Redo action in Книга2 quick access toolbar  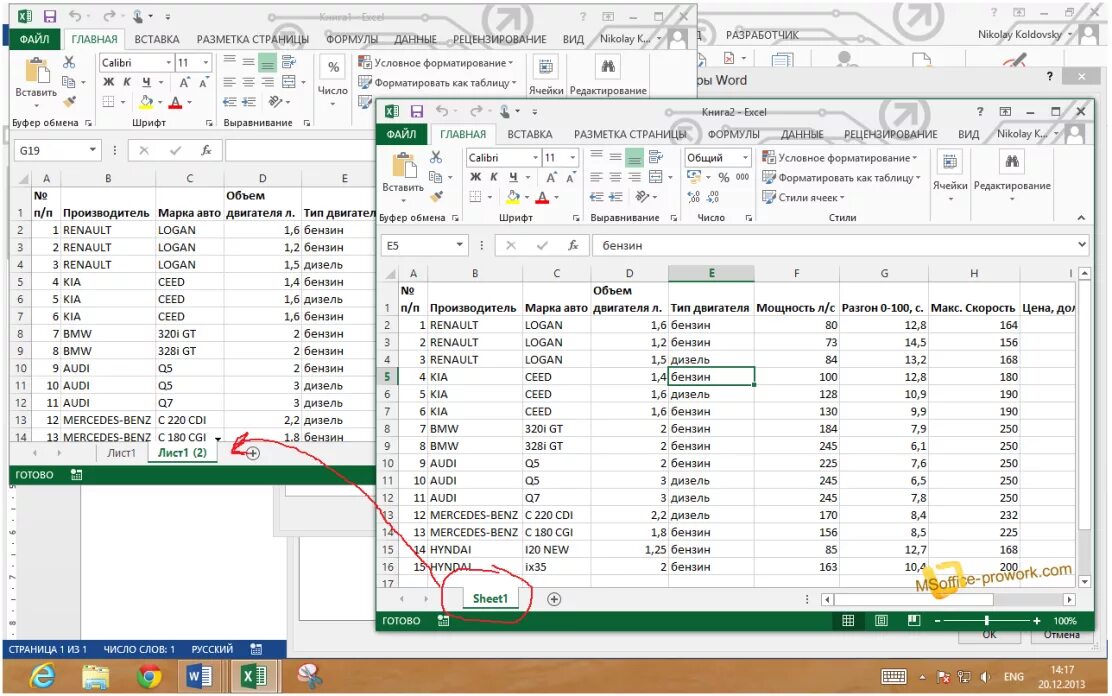[476, 111]
